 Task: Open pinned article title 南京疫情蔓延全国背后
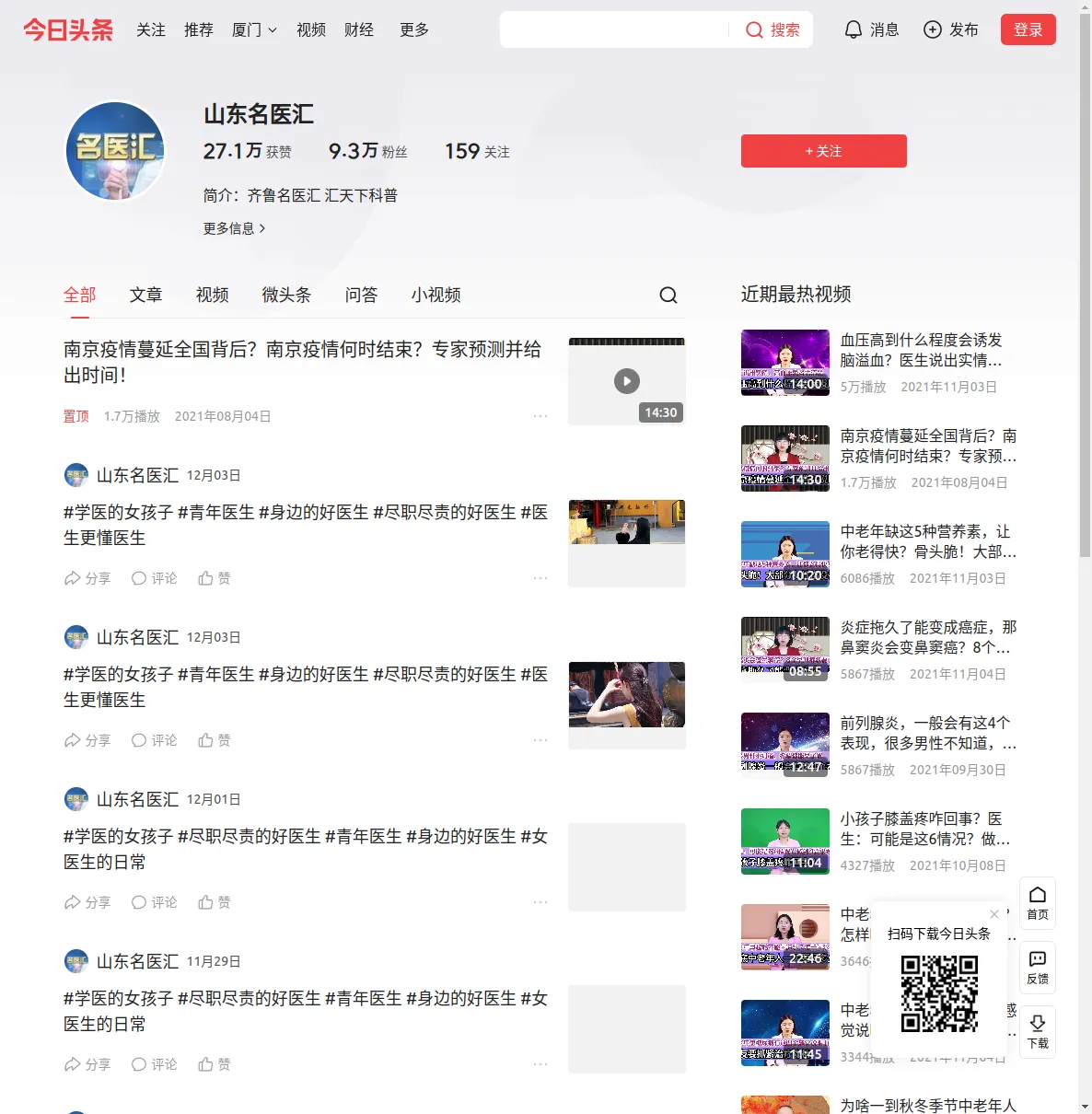[x=303, y=362]
